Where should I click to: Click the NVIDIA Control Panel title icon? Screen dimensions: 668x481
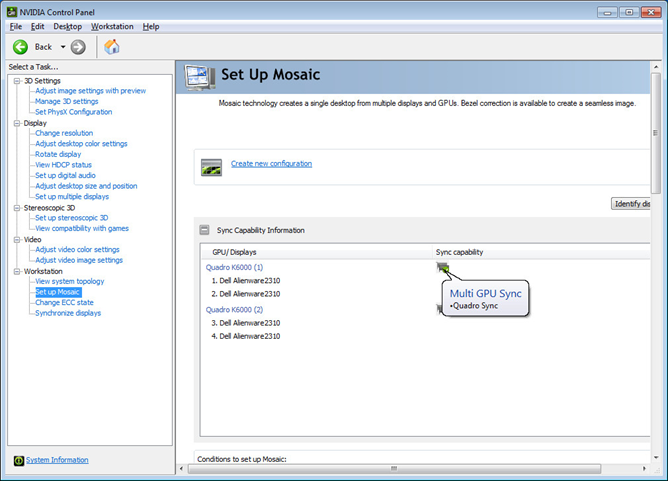pyautogui.click(x=11, y=12)
